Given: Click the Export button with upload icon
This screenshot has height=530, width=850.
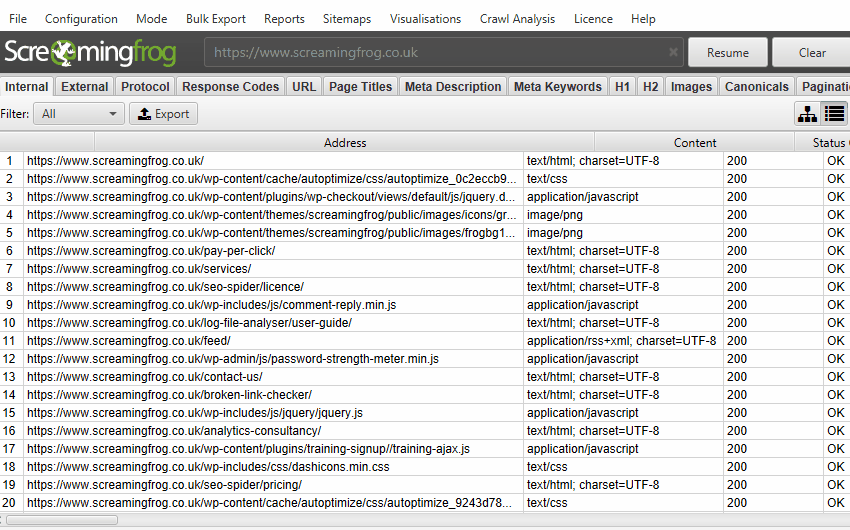Looking at the screenshot, I should click(163, 114).
